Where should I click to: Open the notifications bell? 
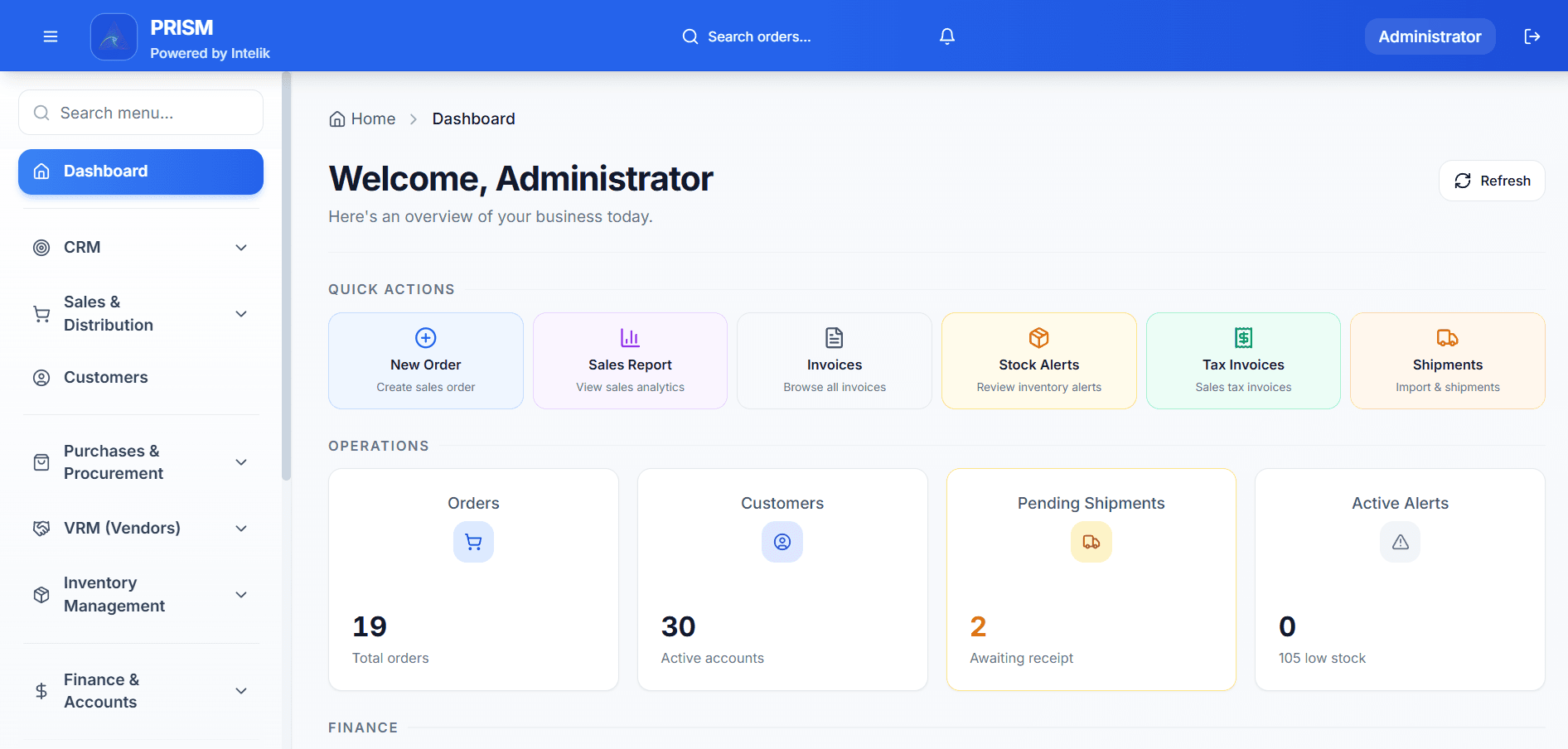(x=947, y=36)
